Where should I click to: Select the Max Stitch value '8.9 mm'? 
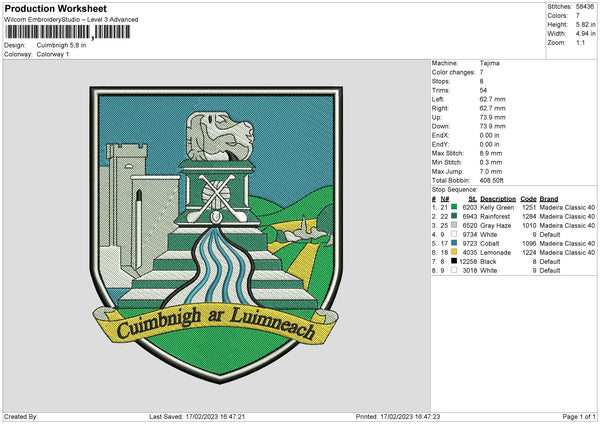coord(491,153)
